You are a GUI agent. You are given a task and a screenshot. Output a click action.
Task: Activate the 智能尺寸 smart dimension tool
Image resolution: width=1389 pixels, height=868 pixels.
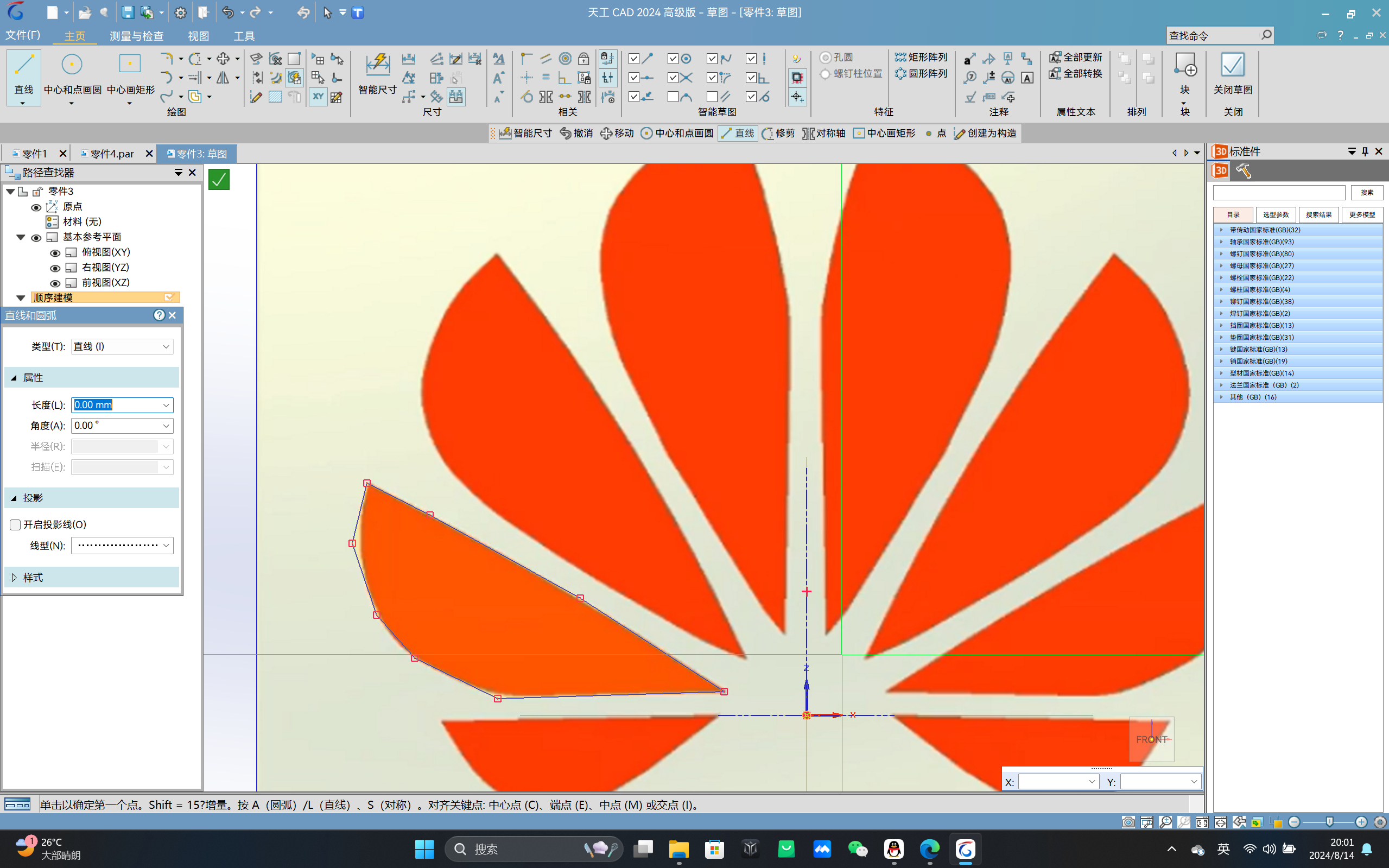(378, 73)
